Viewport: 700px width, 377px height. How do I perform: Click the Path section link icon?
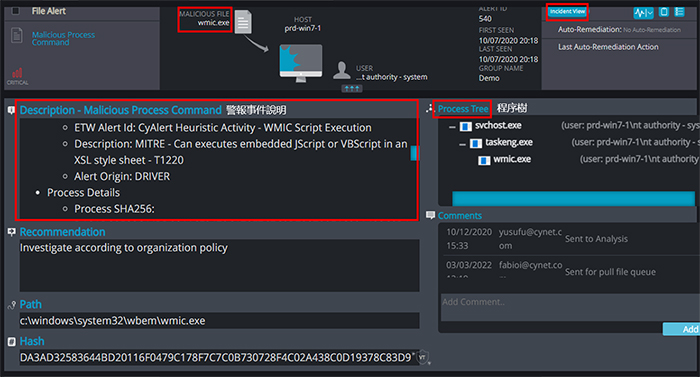click(x=12, y=305)
